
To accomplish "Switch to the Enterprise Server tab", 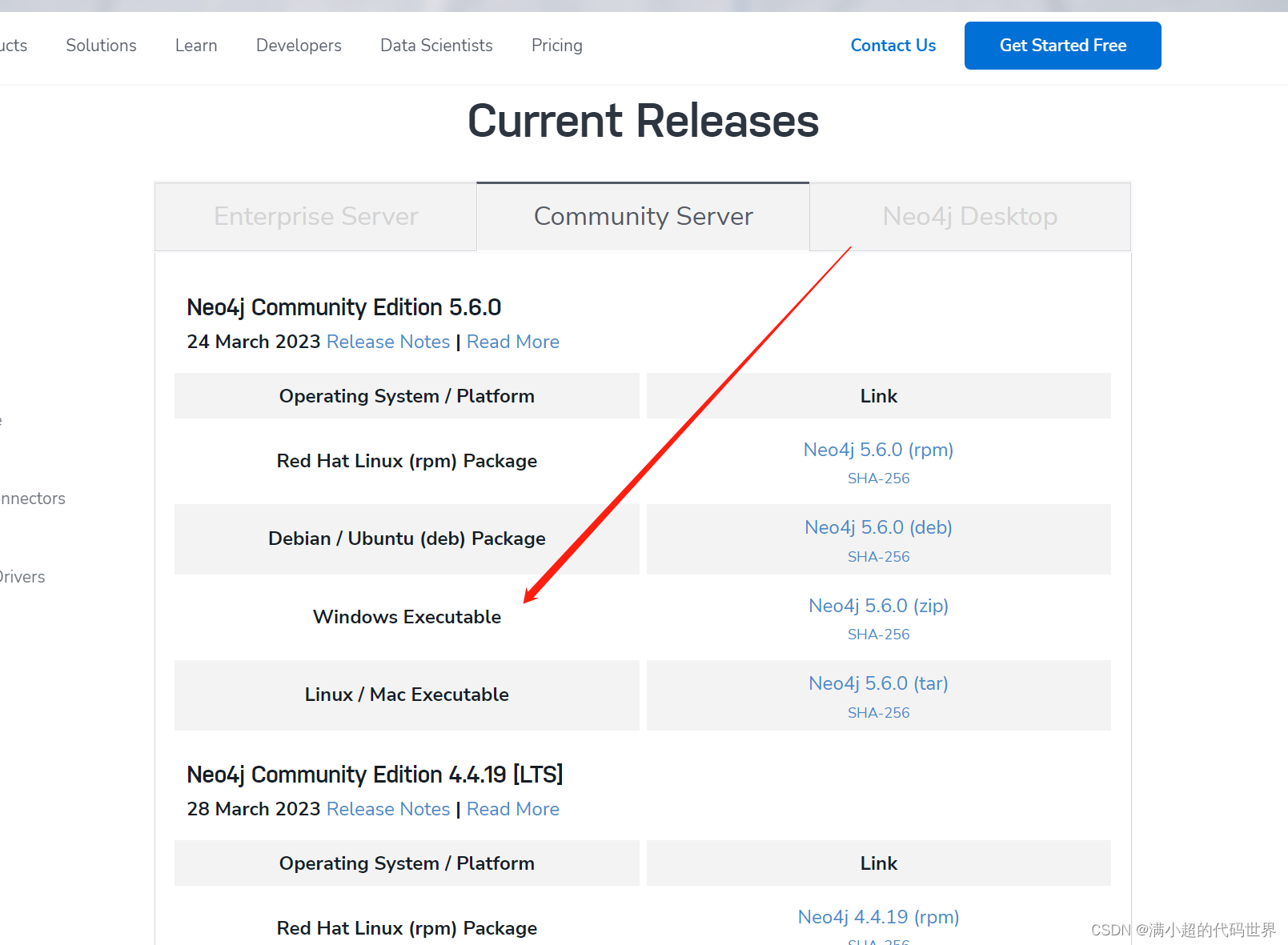I will pyautogui.click(x=316, y=216).
